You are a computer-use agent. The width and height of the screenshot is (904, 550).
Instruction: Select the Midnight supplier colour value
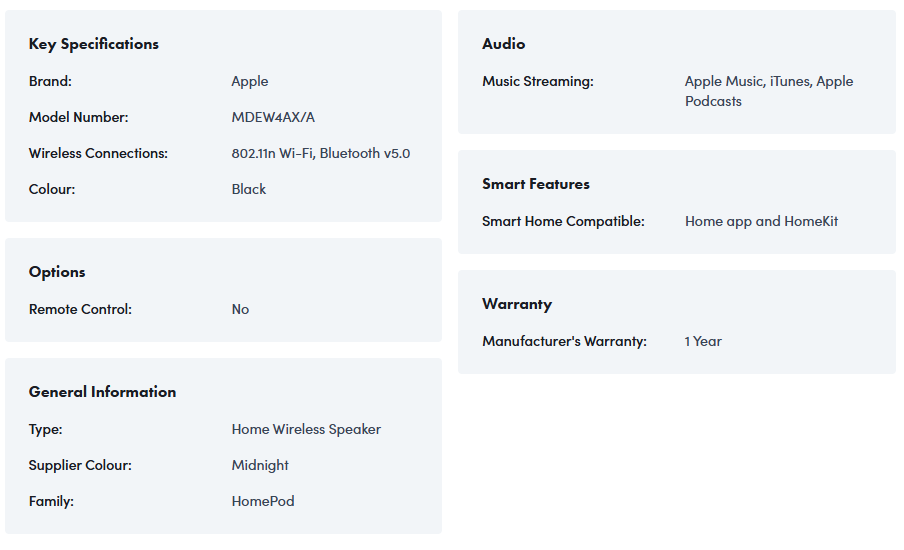pyautogui.click(x=260, y=465)
